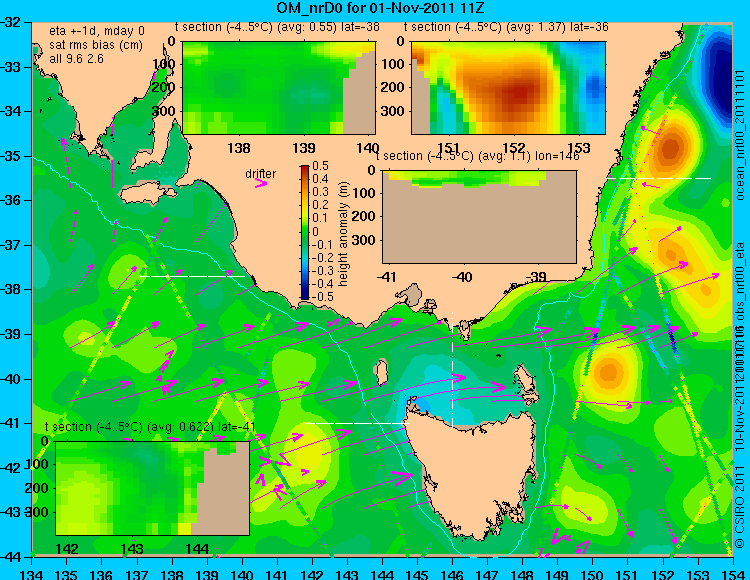Click the 0.5 value on color bar
750x580 pixels.
pos(320,166)
